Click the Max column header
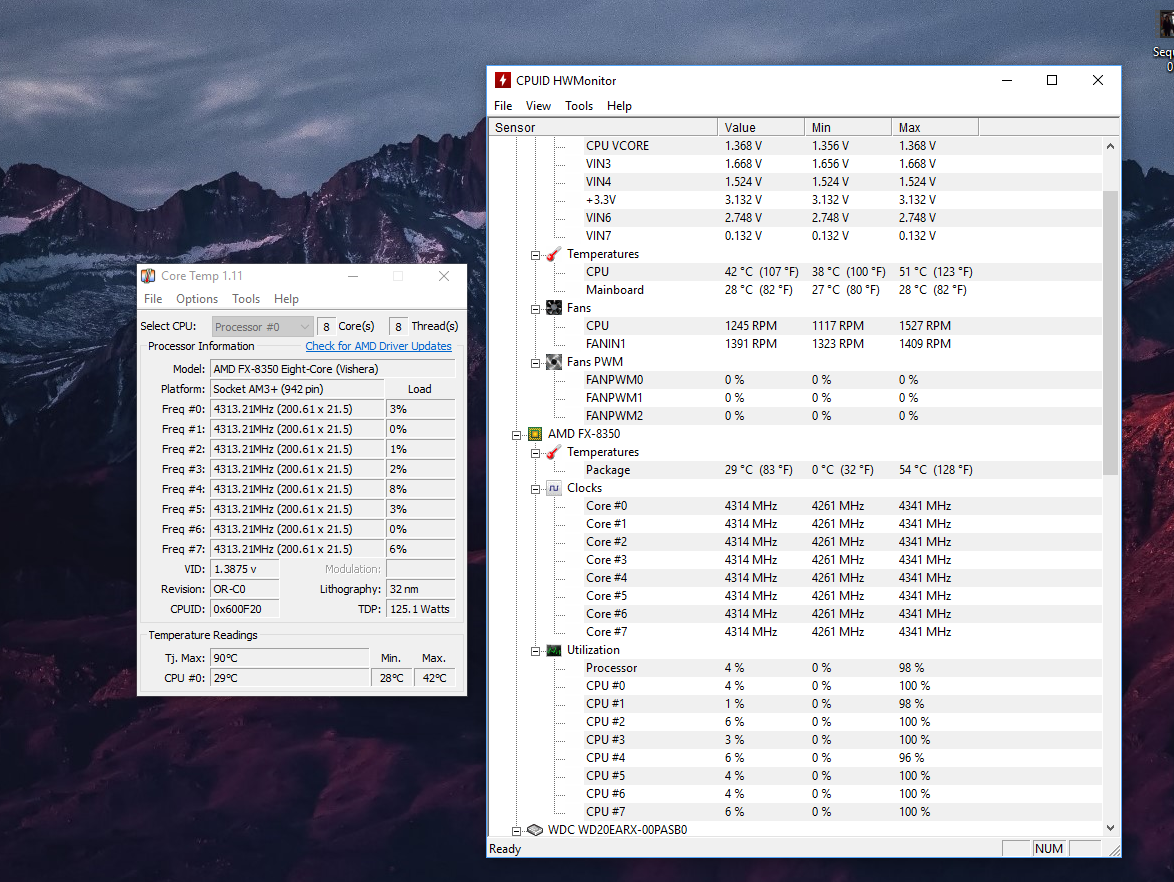1174x882 pixels. 934,127
